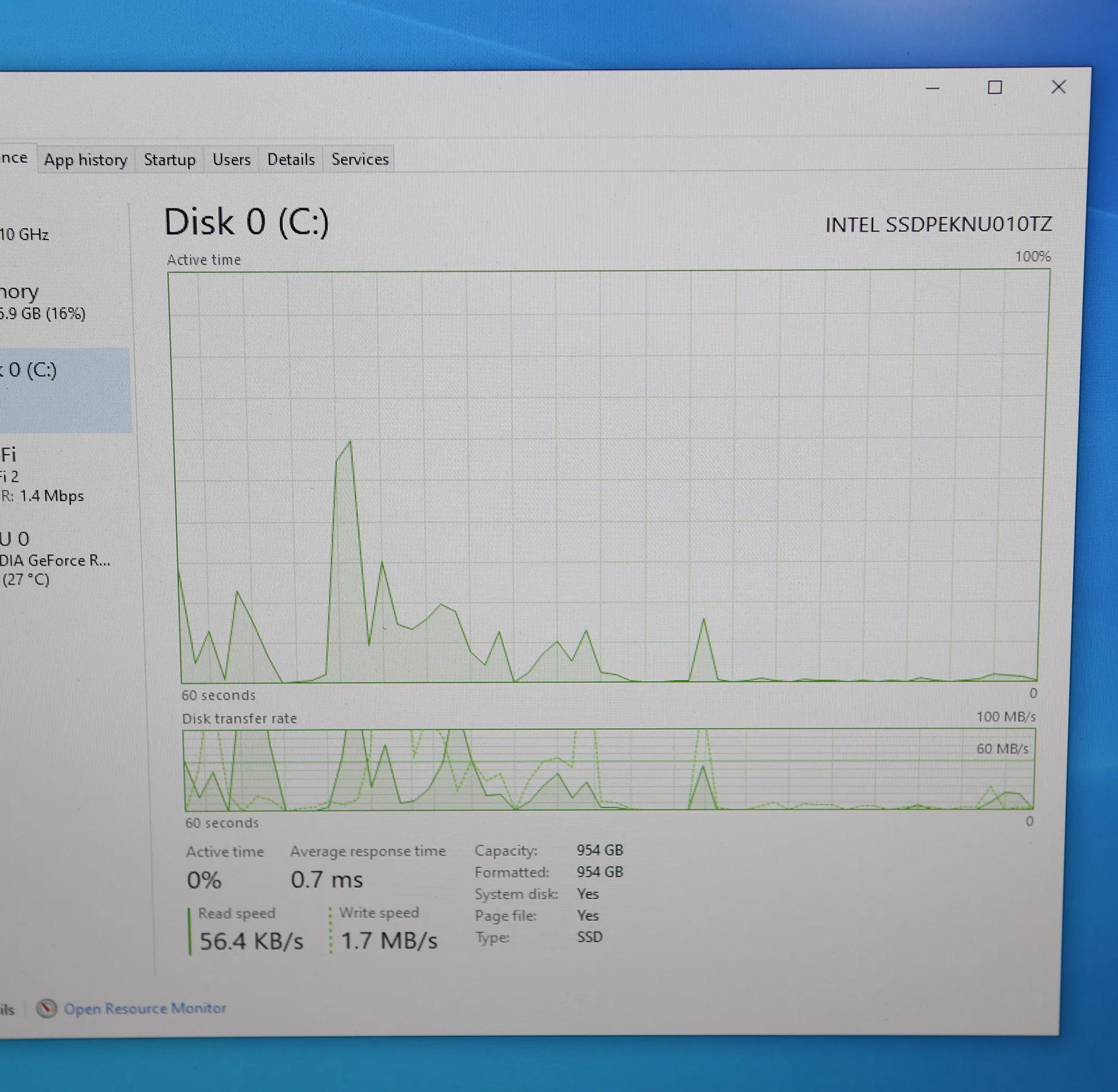1118x1092 pixels.
Task: Select Memory in the performance sidebar
Action: click(40, 302)
